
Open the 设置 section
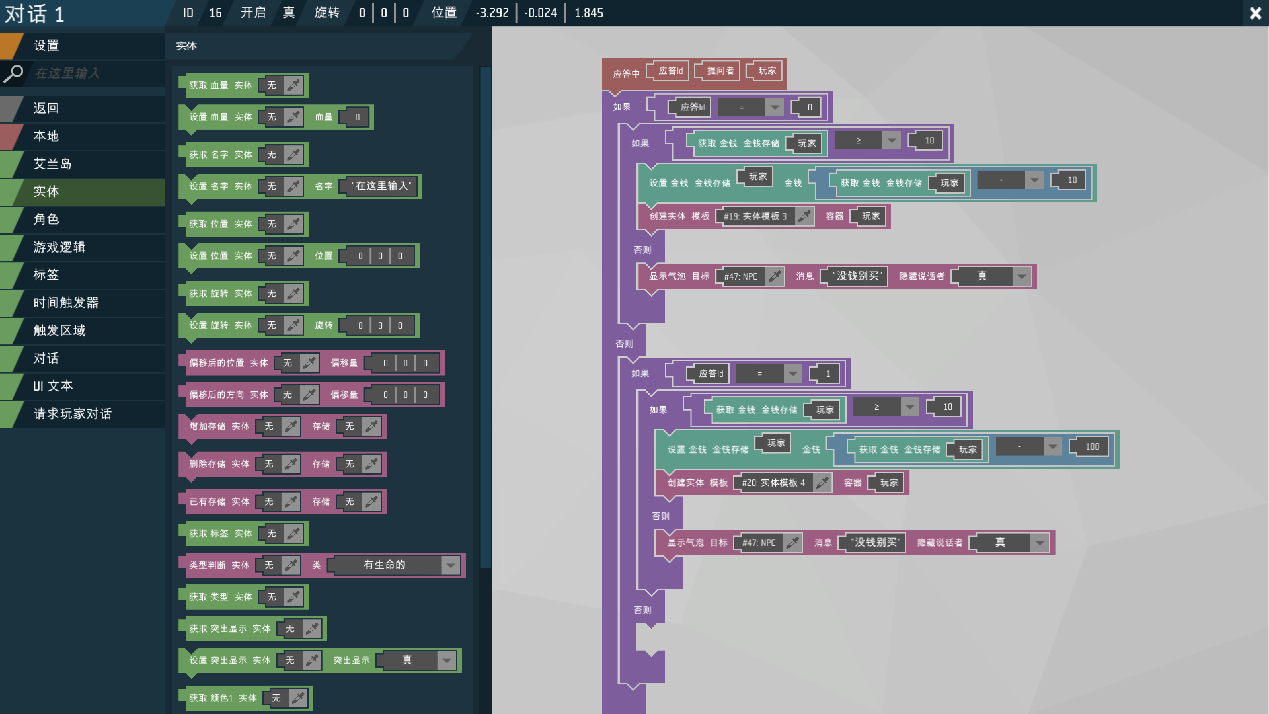47,45
